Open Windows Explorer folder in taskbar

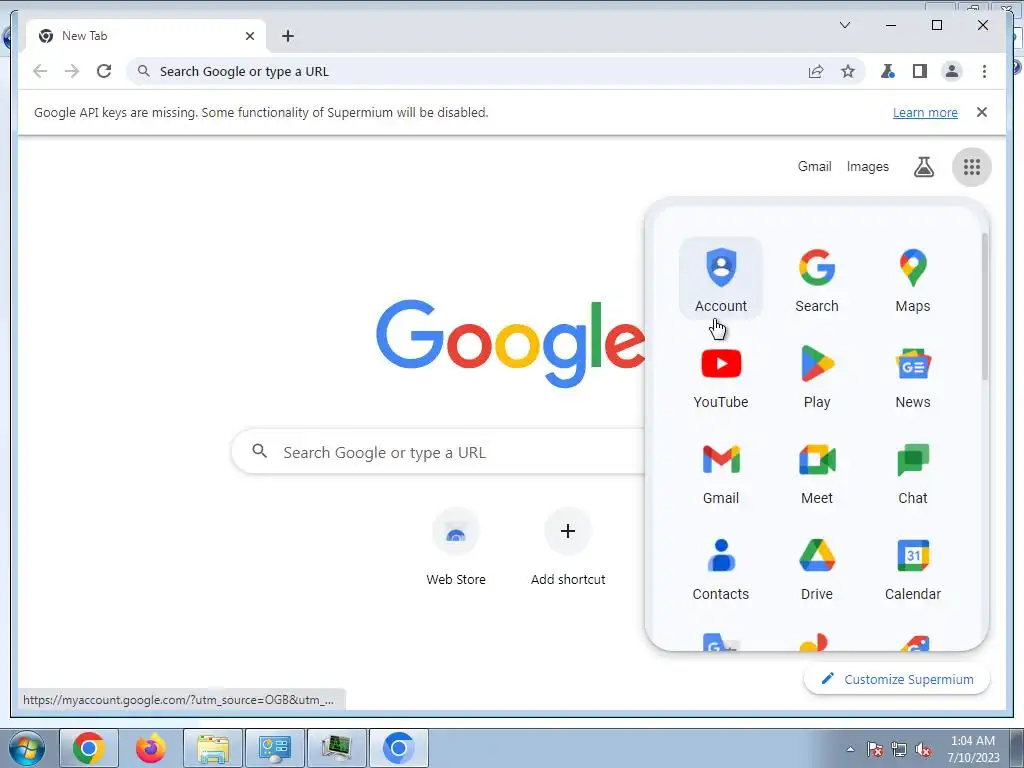coord(213,748)
